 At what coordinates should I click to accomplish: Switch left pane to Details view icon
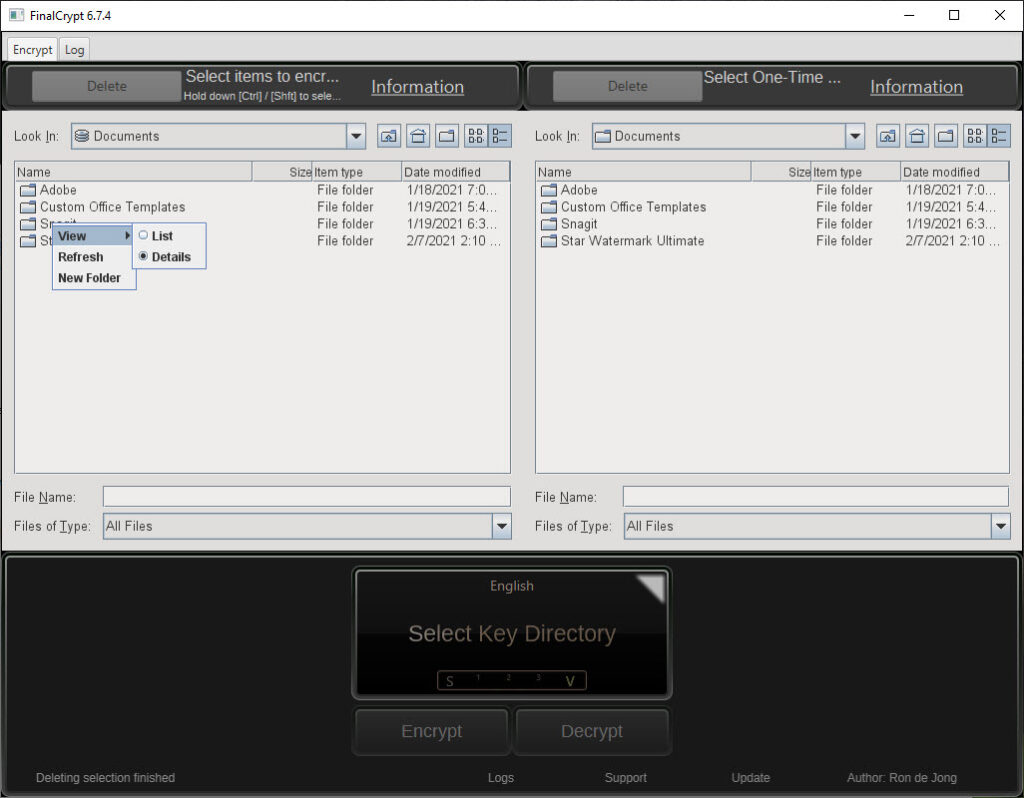[500, 136]
